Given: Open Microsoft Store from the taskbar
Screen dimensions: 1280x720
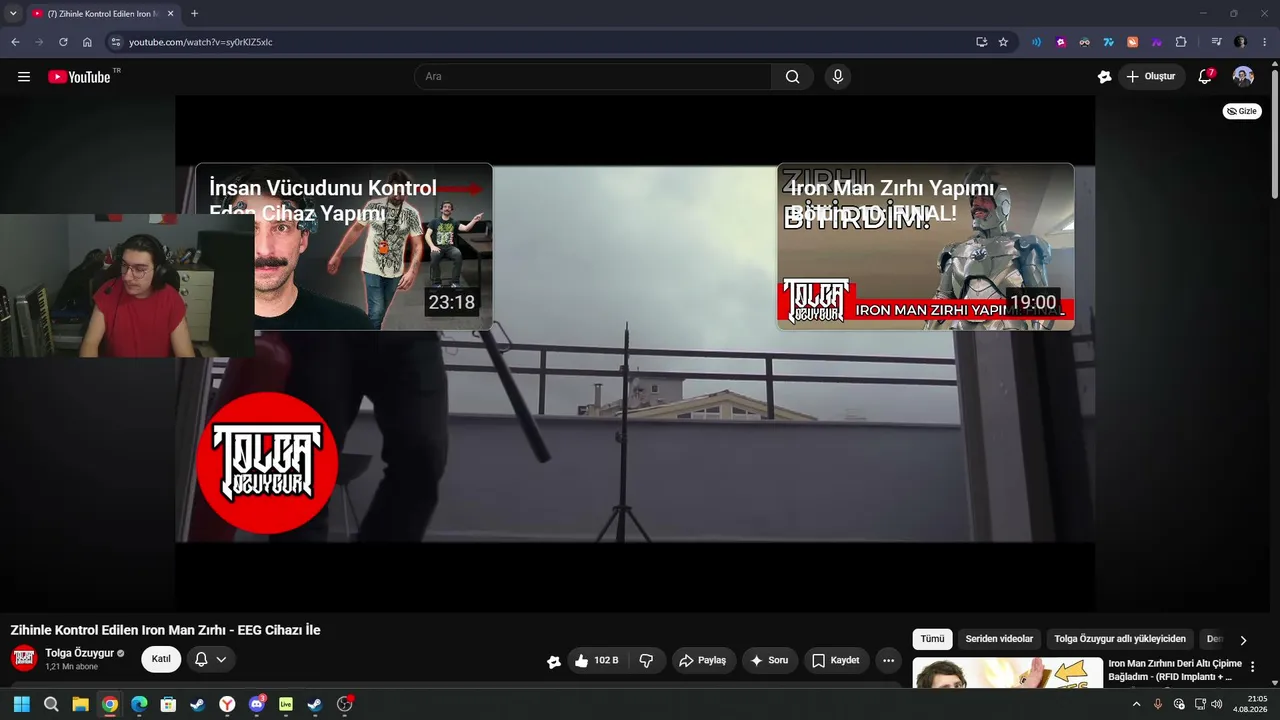Looking at the screenshot, I should point(168,704).
